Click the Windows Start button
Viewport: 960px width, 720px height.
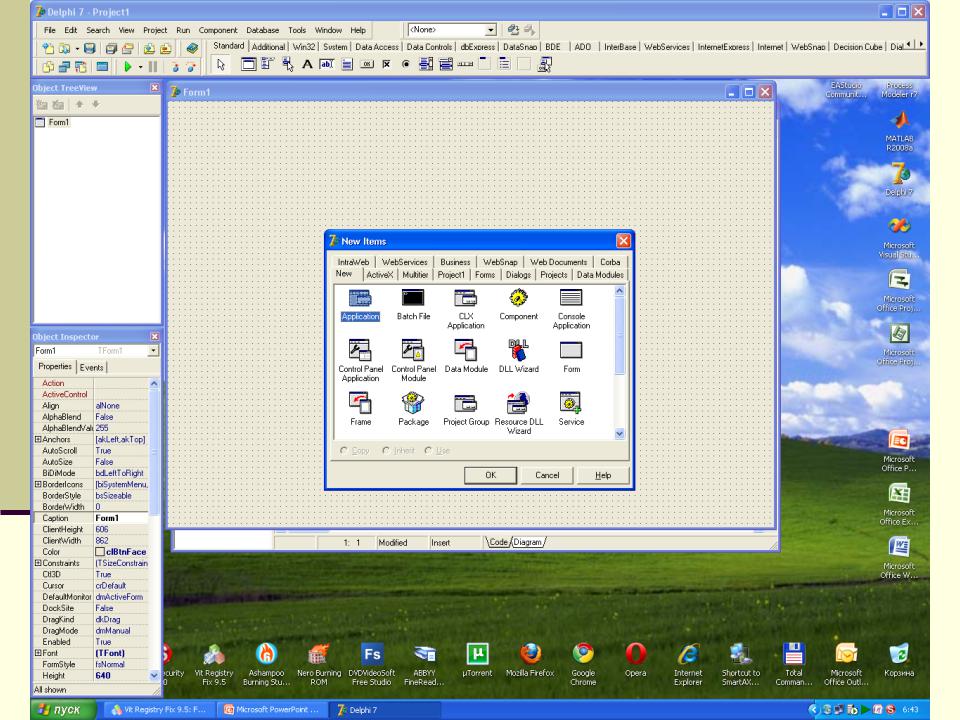[62, 710]
